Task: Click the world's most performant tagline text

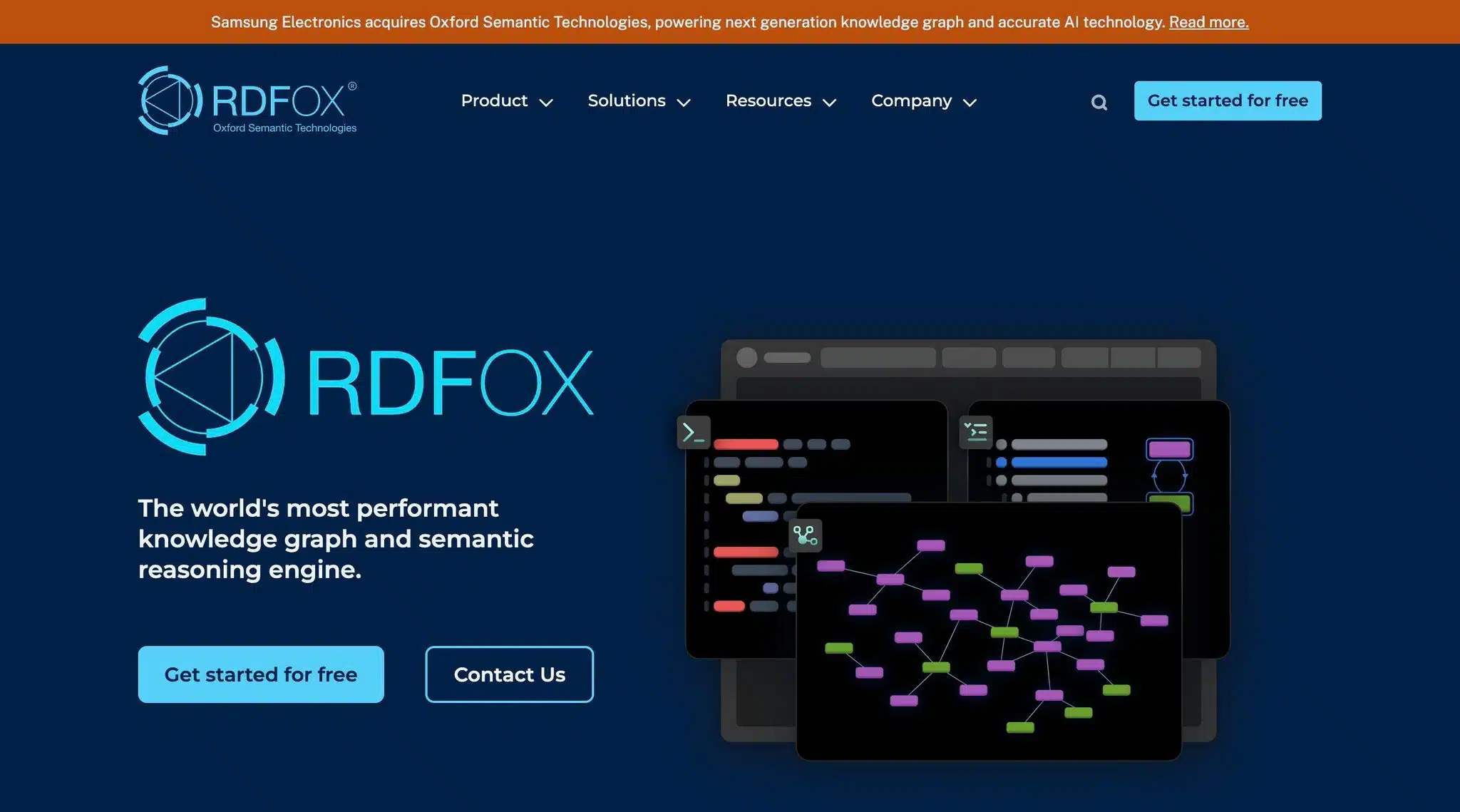Action: [336, 539]
